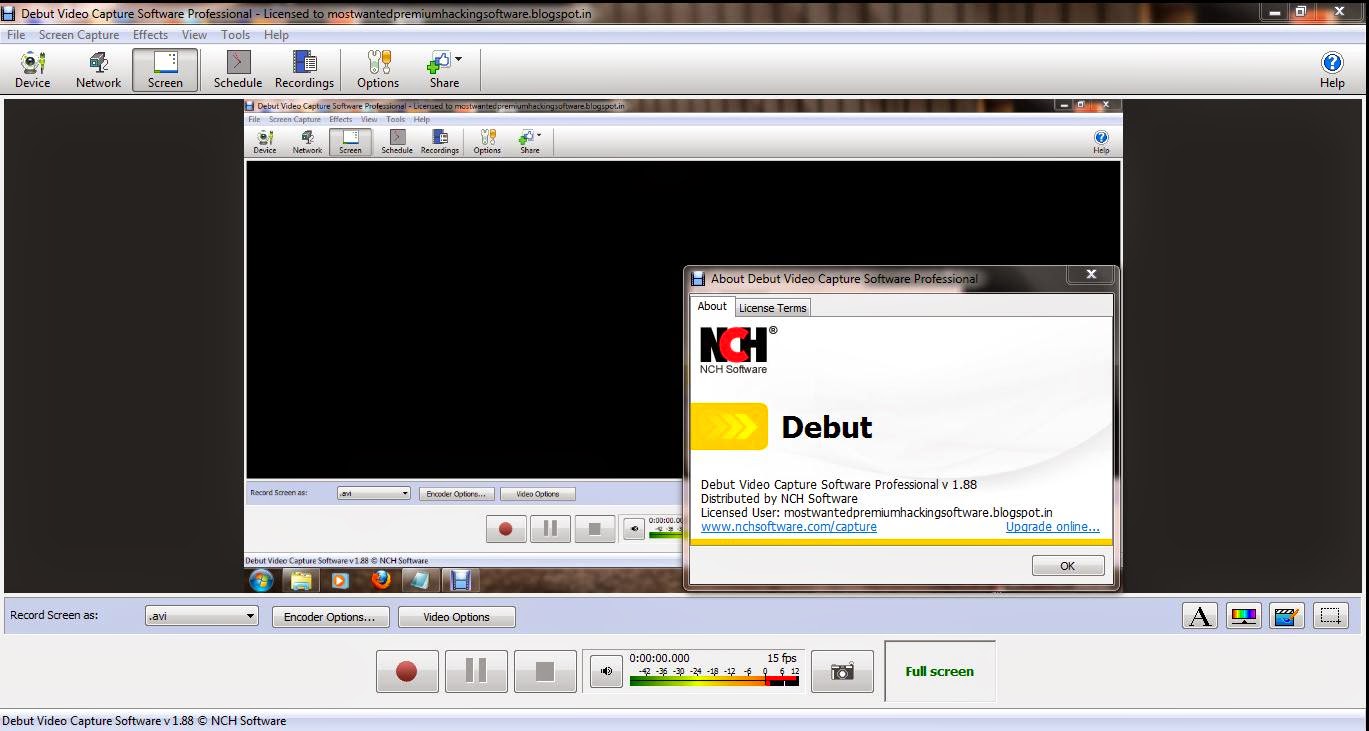Take a snapshot with the camera button

coord(842,671)
